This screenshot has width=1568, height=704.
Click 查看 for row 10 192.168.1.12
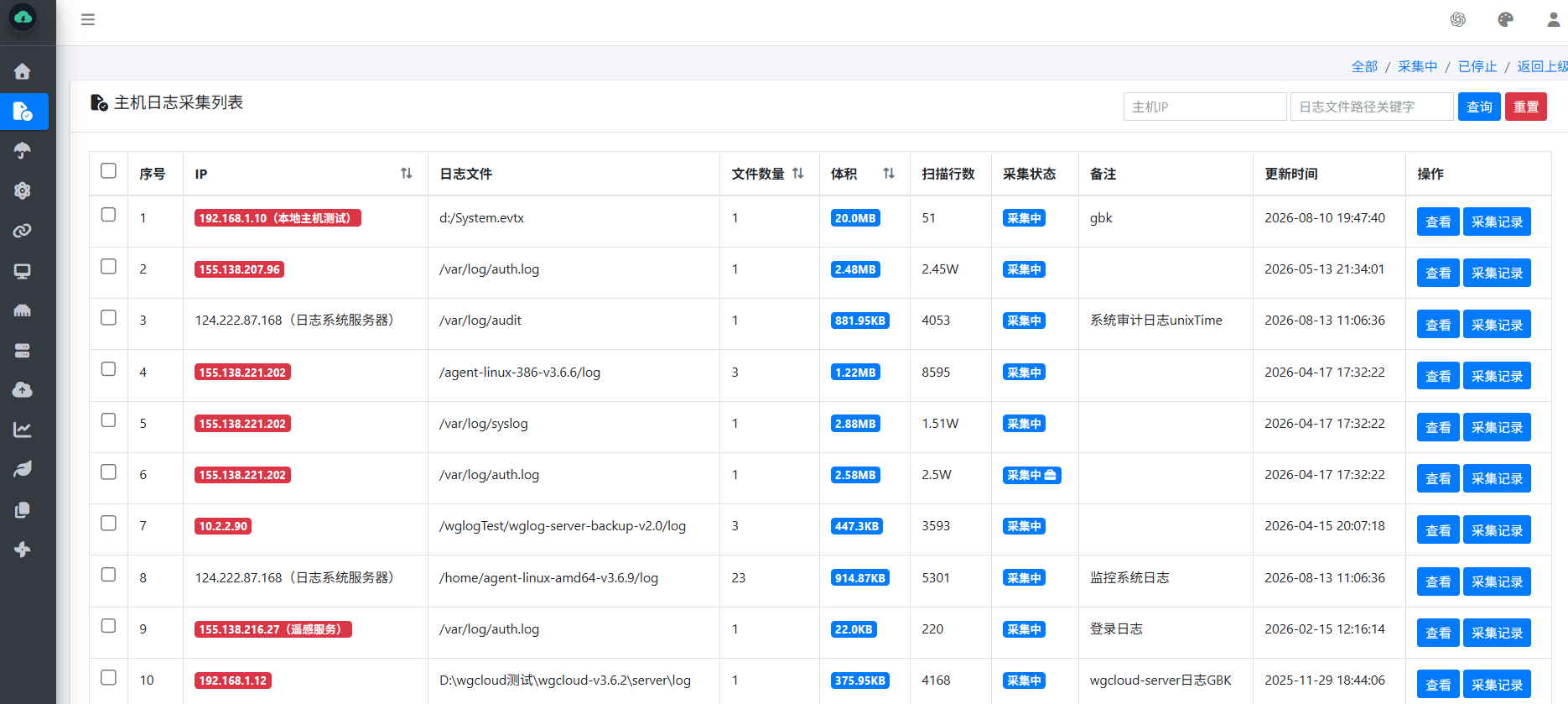(1438, 685)
